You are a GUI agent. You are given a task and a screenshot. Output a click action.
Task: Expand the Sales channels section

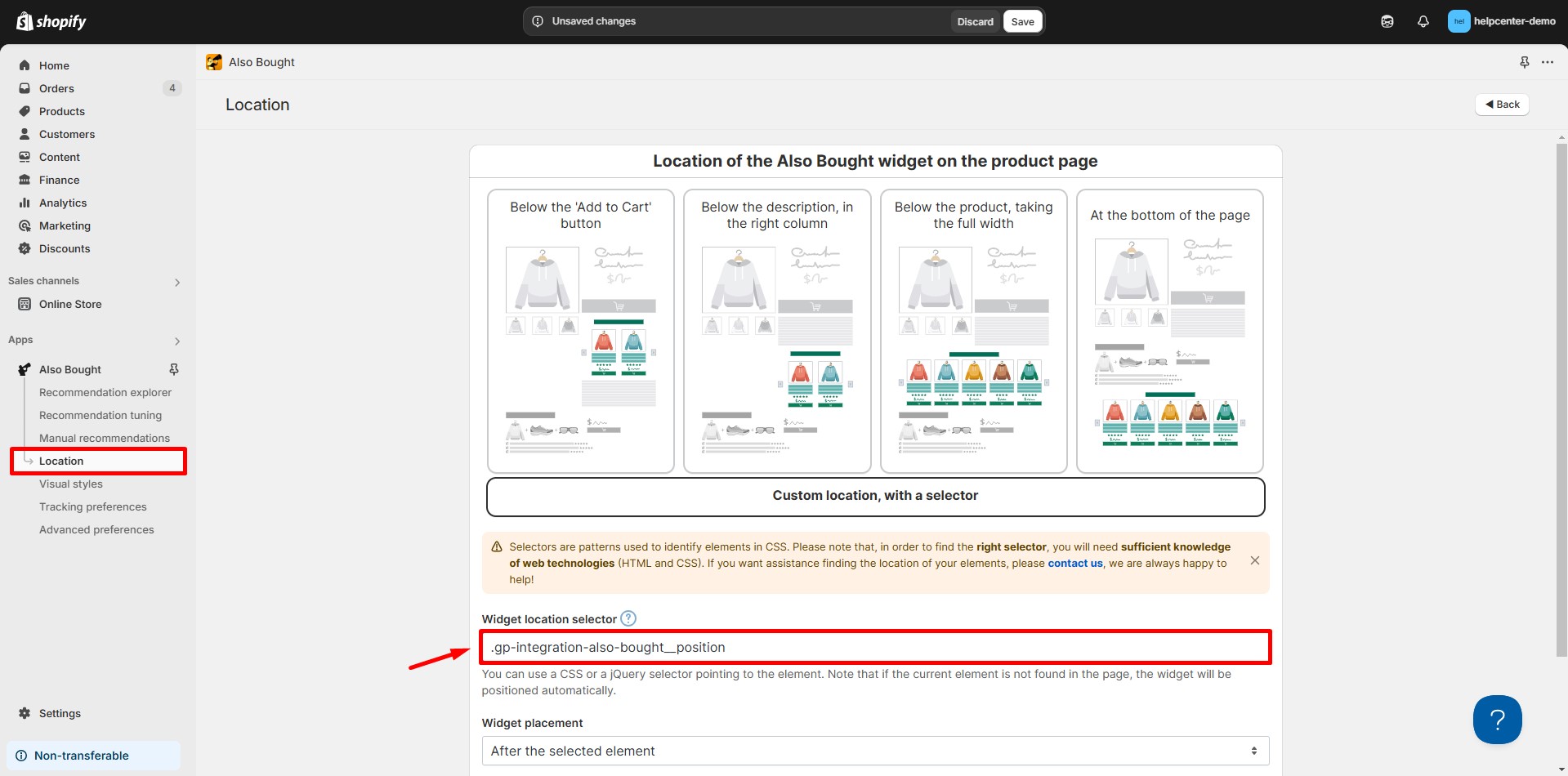177,282
